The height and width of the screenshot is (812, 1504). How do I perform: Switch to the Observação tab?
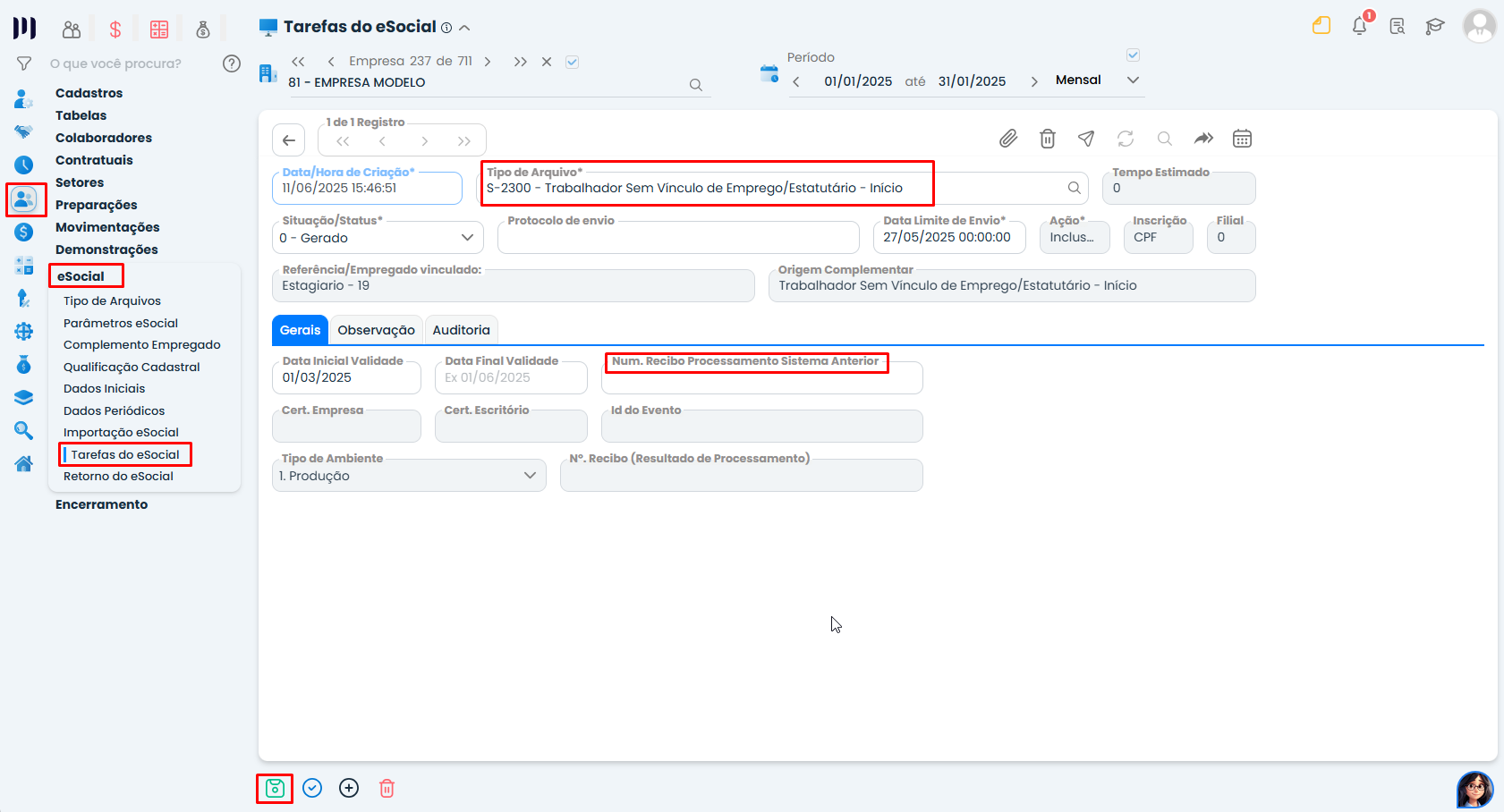(x=377, y=330)
